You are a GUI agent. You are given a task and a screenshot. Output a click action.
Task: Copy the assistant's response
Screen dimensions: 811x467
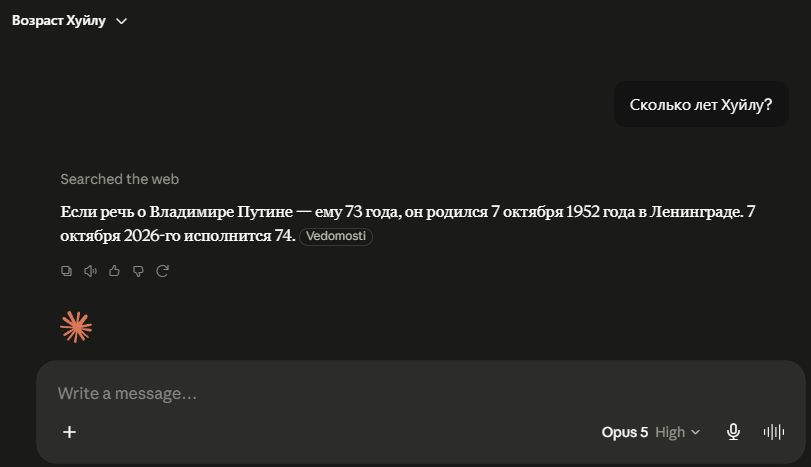[66, 271]
